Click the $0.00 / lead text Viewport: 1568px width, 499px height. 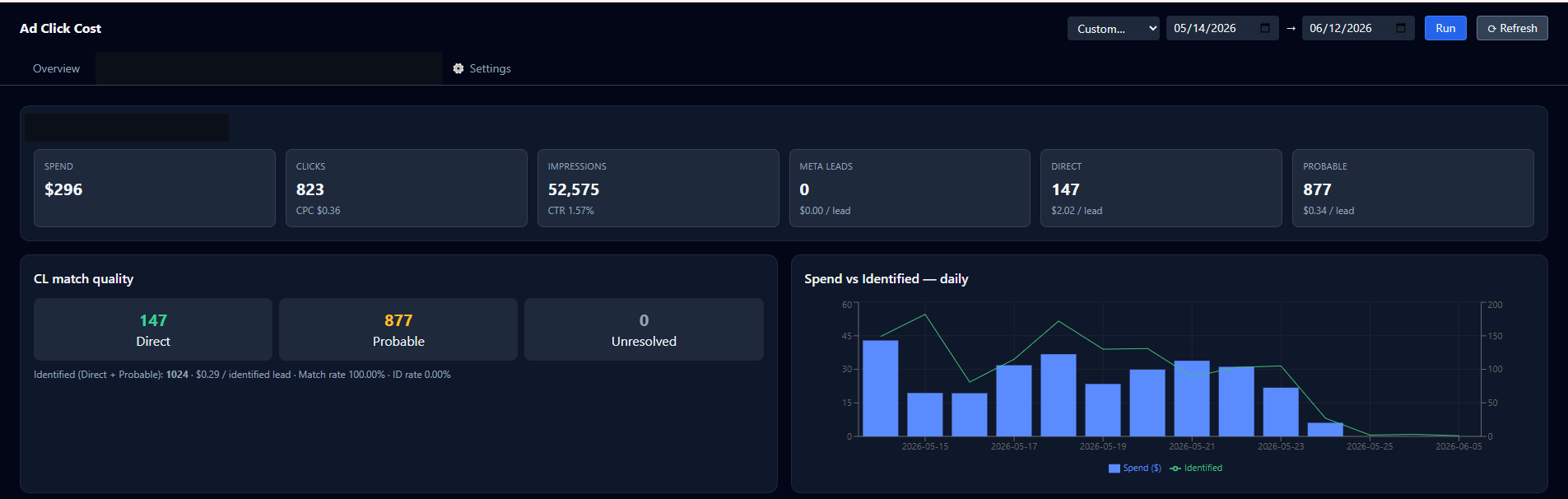825,211
